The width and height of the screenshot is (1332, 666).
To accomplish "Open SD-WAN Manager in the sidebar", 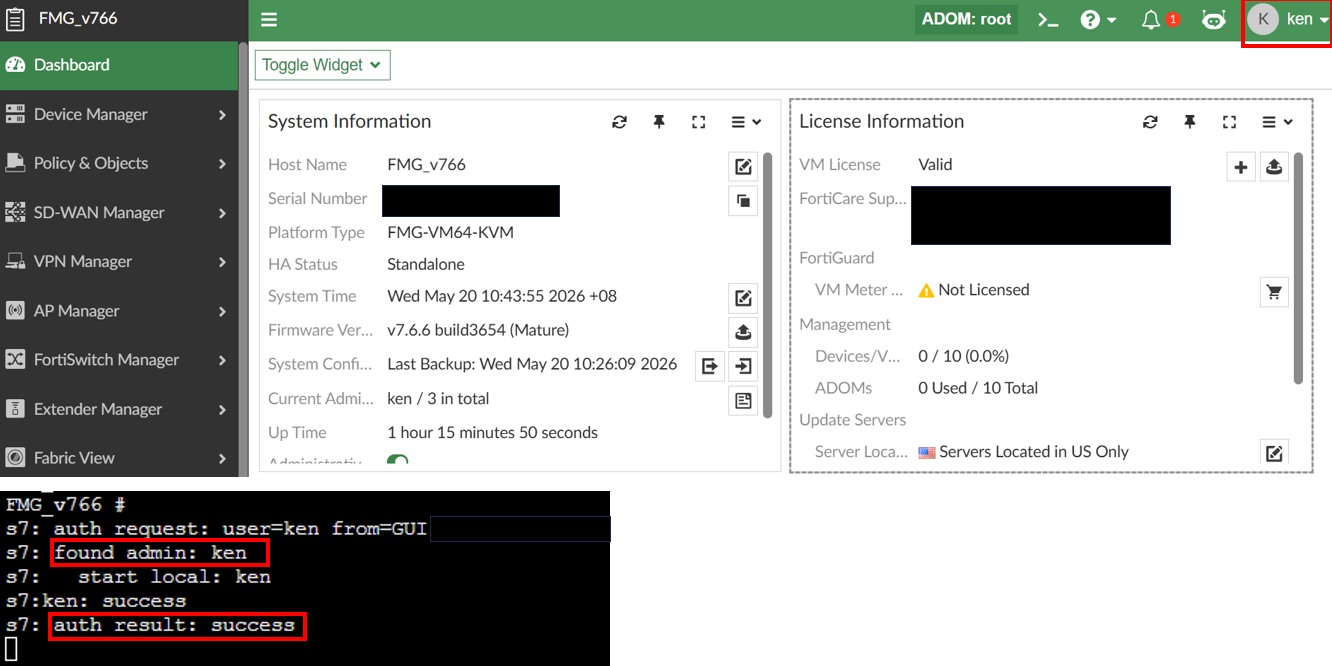I will coord(119,212).
